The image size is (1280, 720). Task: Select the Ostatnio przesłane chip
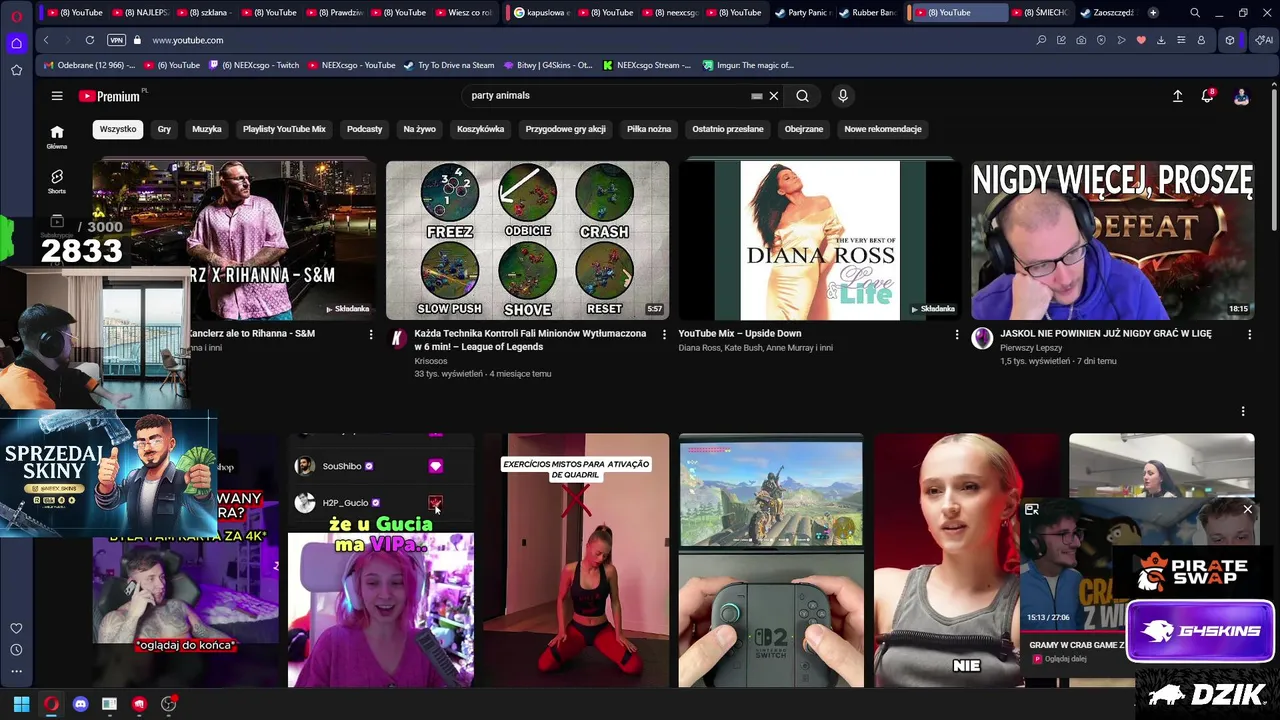[728, 129]
